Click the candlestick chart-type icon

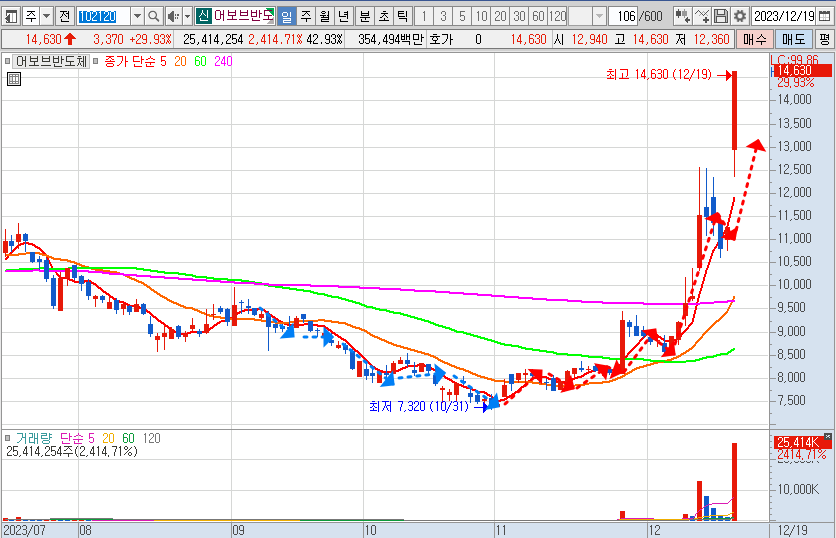tap(681, 17)
